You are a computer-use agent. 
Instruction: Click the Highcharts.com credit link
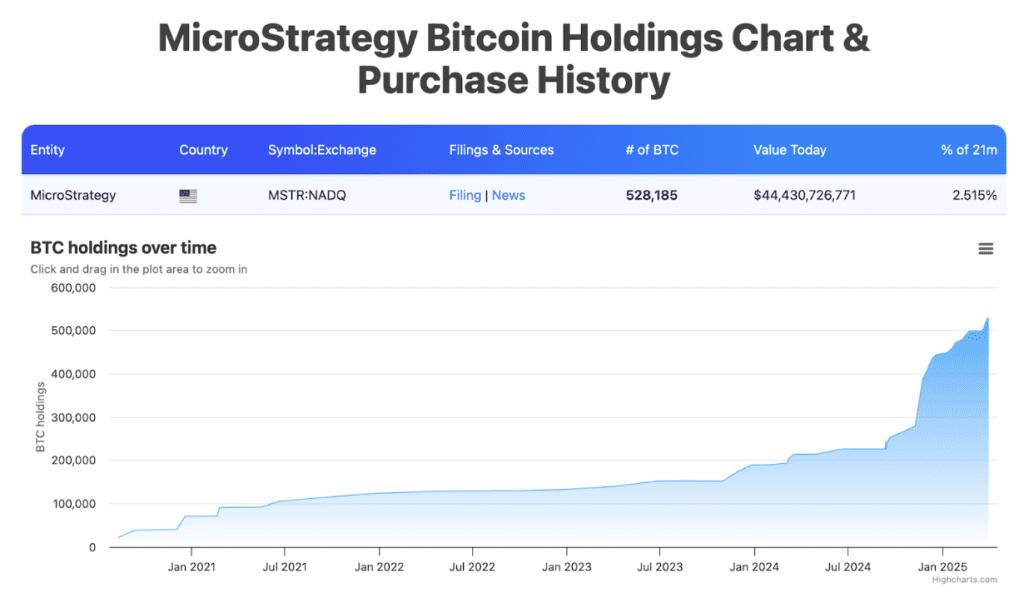point(965,580)
